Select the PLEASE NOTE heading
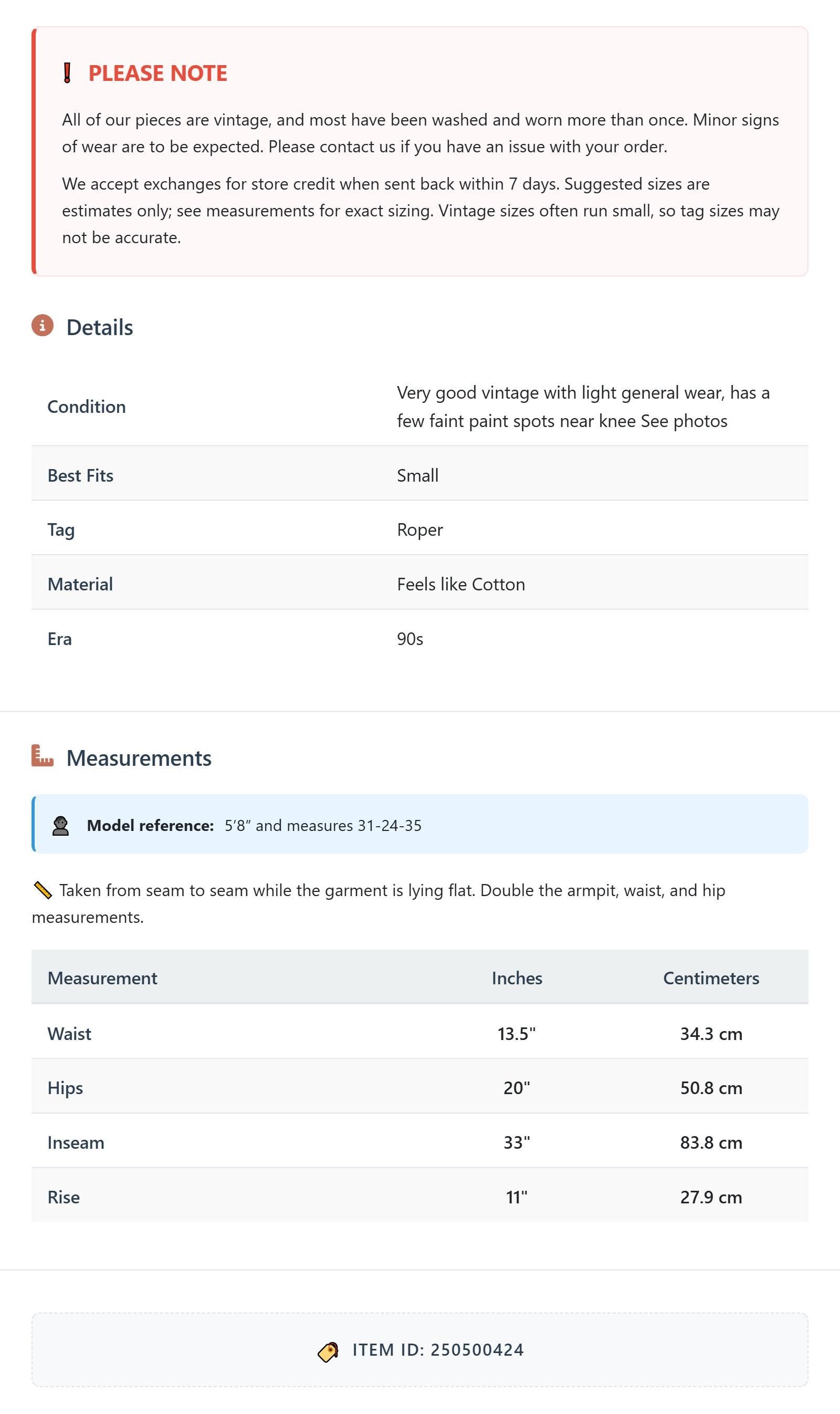Image resolution: width=840 pixels, height=1414 pixels. [x=157, y=73]
